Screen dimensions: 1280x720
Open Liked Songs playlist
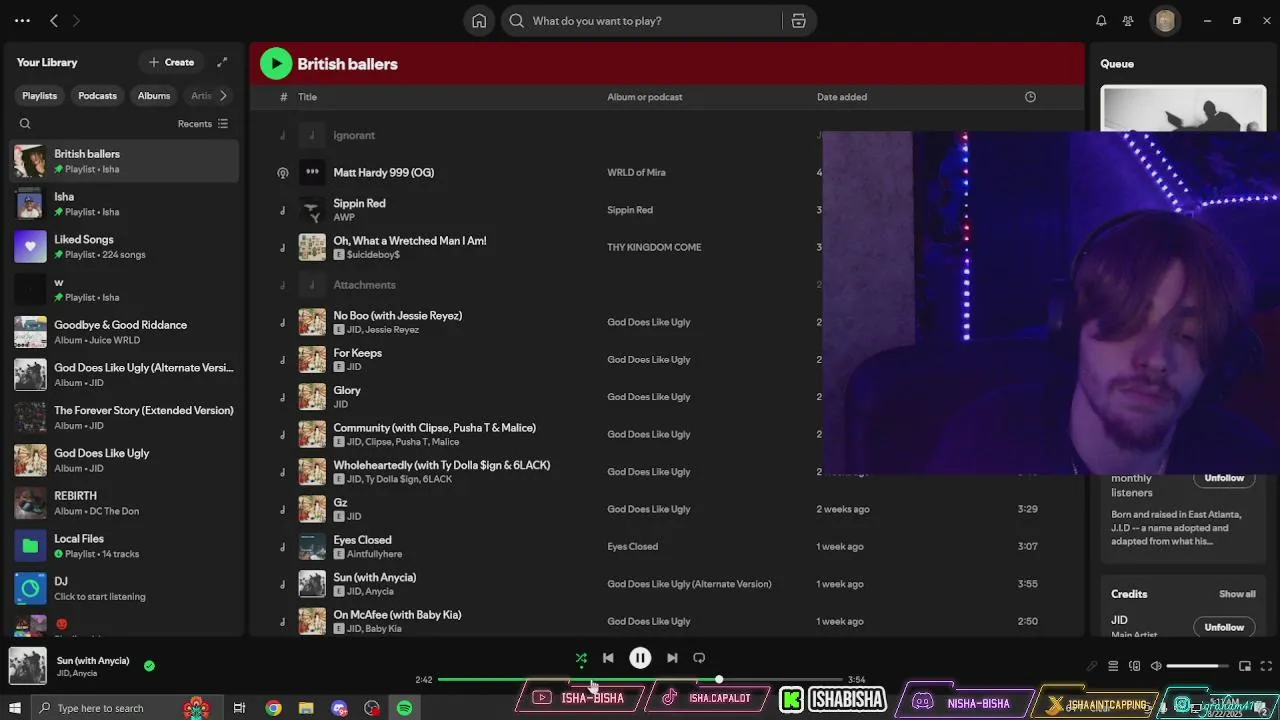[x=124, y=247]
